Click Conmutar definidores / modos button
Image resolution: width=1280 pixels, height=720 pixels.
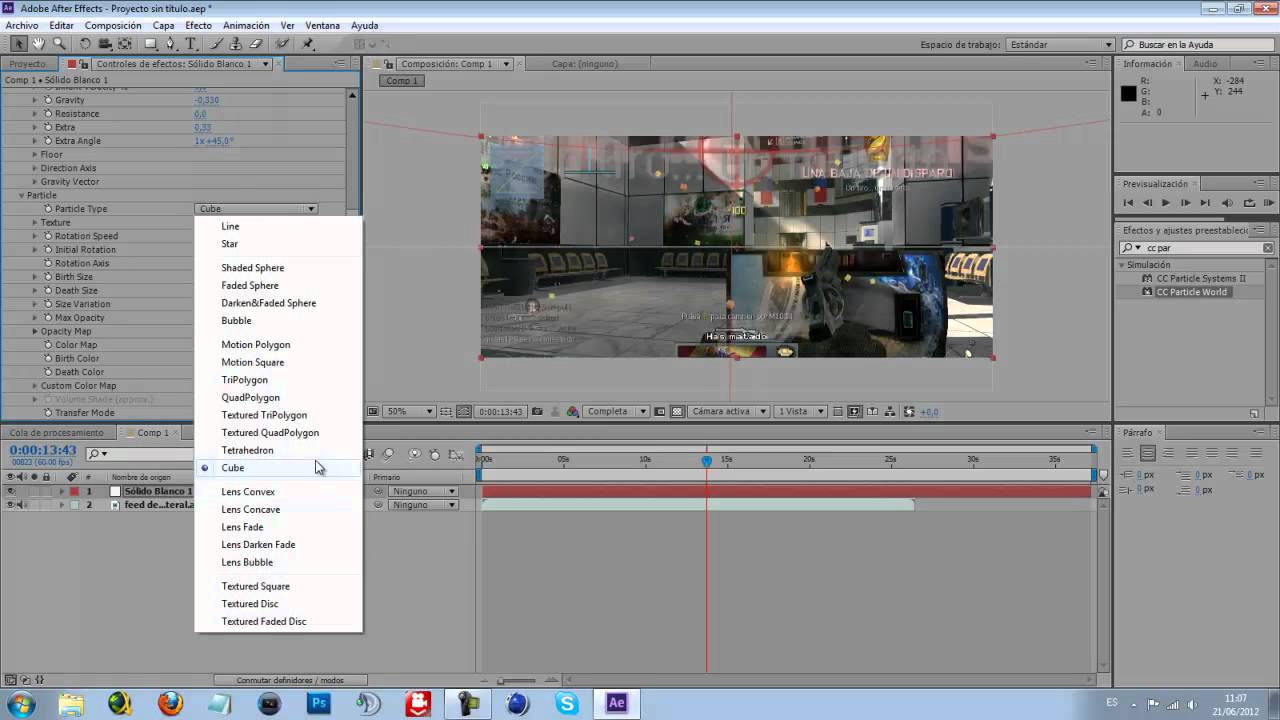point(289,680)
